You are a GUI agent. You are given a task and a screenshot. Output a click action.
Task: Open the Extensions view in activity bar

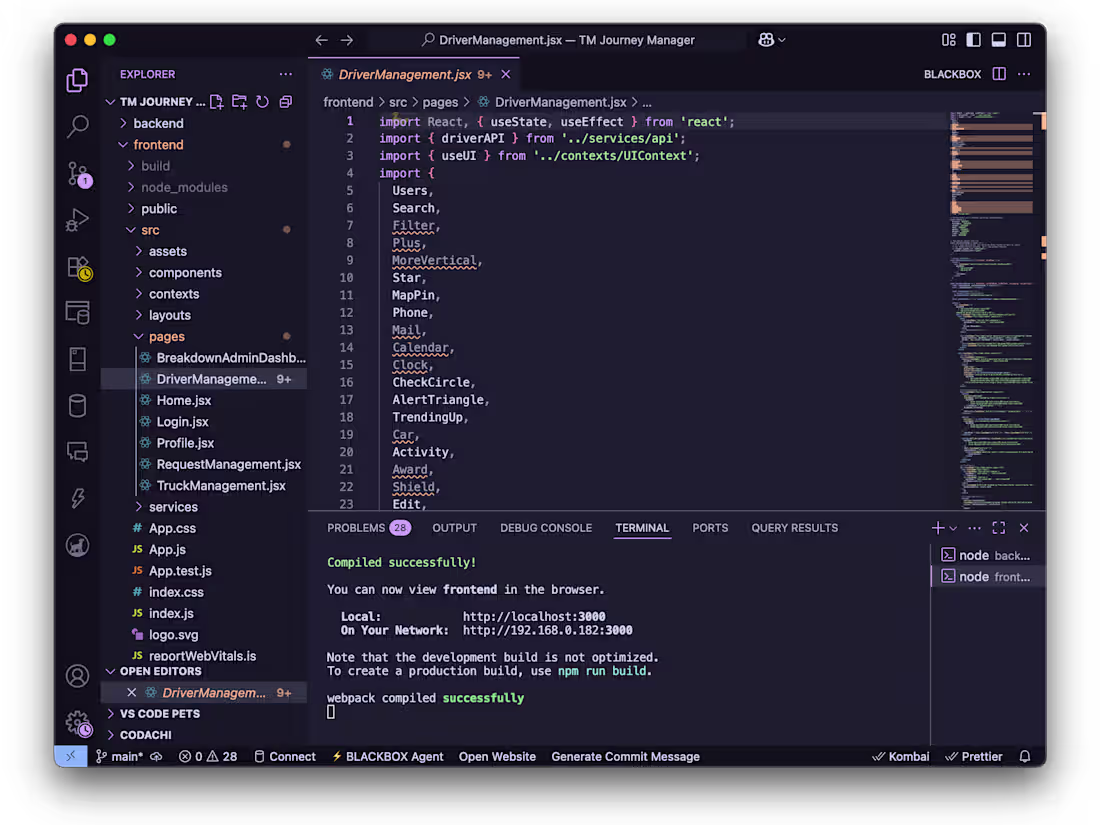point(77,267)
